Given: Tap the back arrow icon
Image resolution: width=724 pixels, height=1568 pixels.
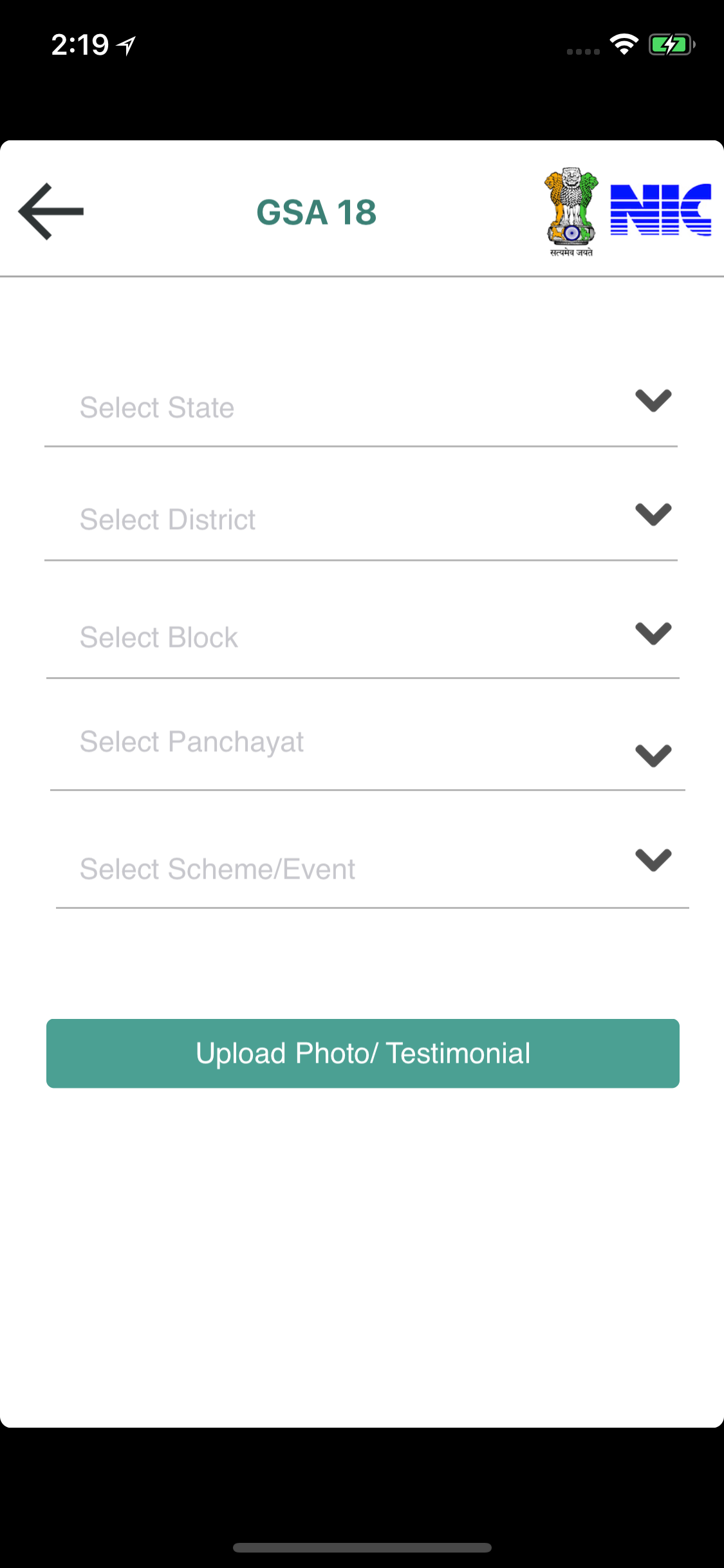Looking at the screenshot, I should (51, 211).
